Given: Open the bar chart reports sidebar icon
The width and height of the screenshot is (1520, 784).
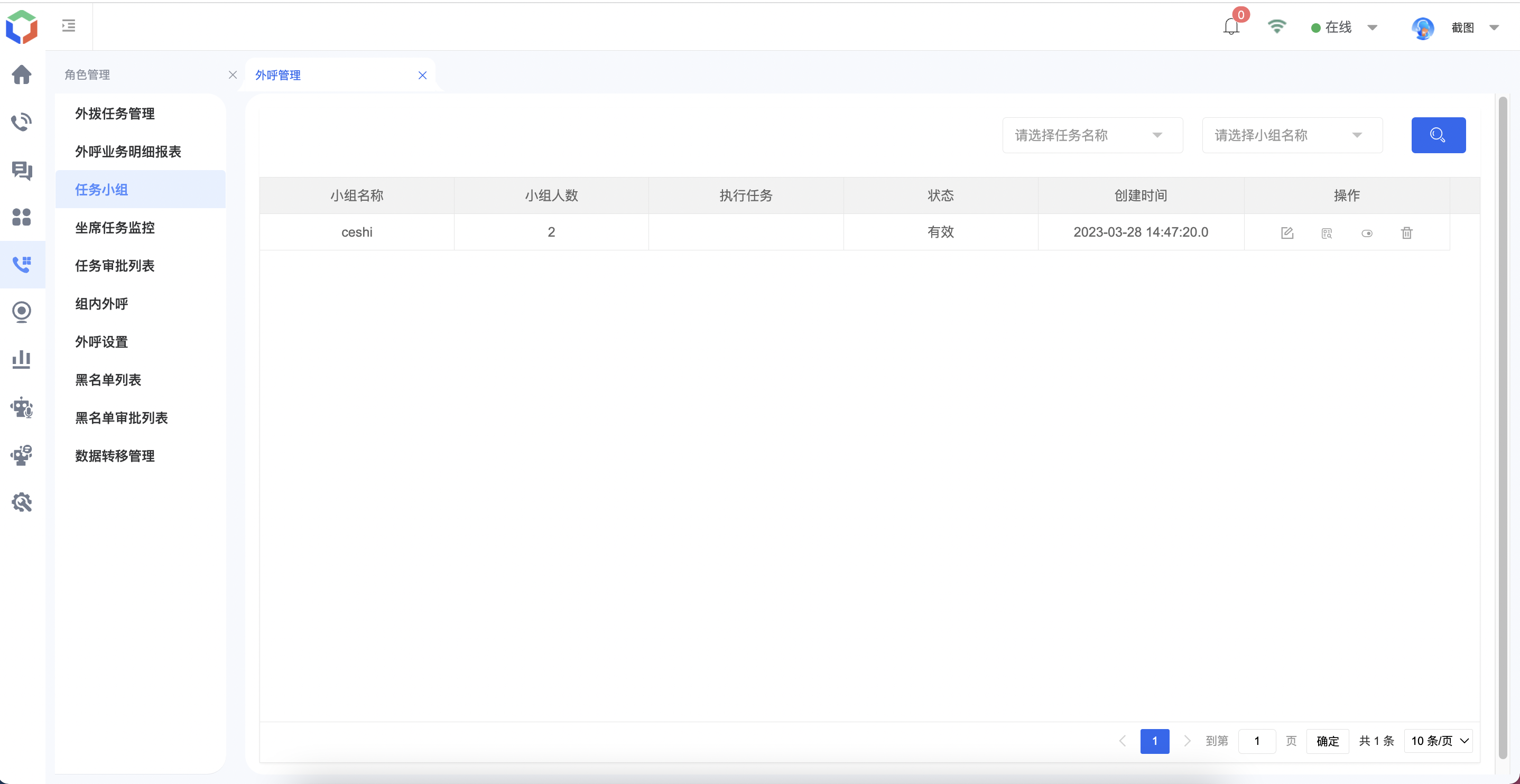Looking at the screenshot, I should coord(22,359).
